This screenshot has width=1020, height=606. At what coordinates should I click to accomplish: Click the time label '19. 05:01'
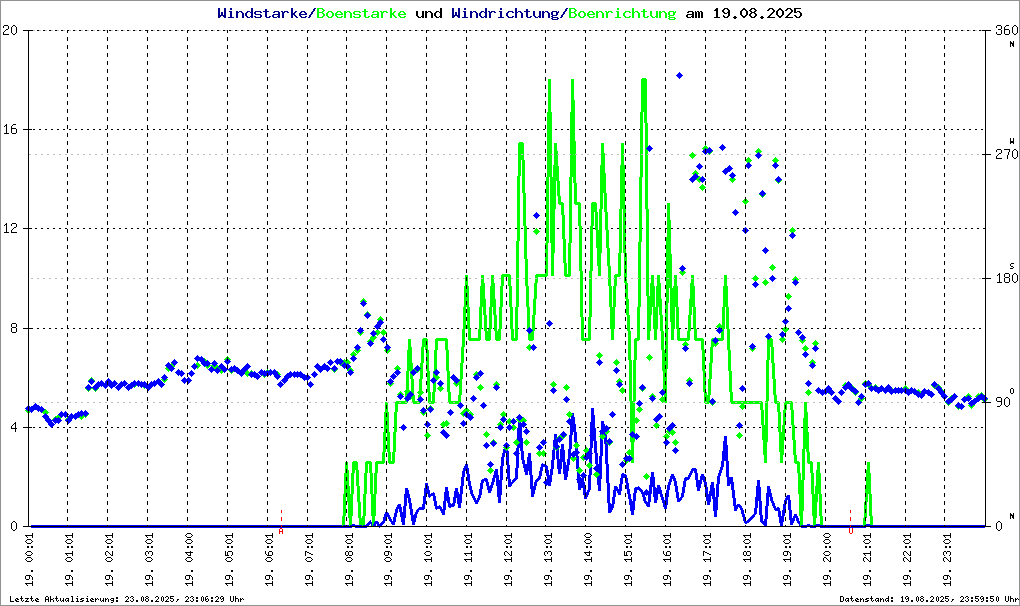(229, 560)
